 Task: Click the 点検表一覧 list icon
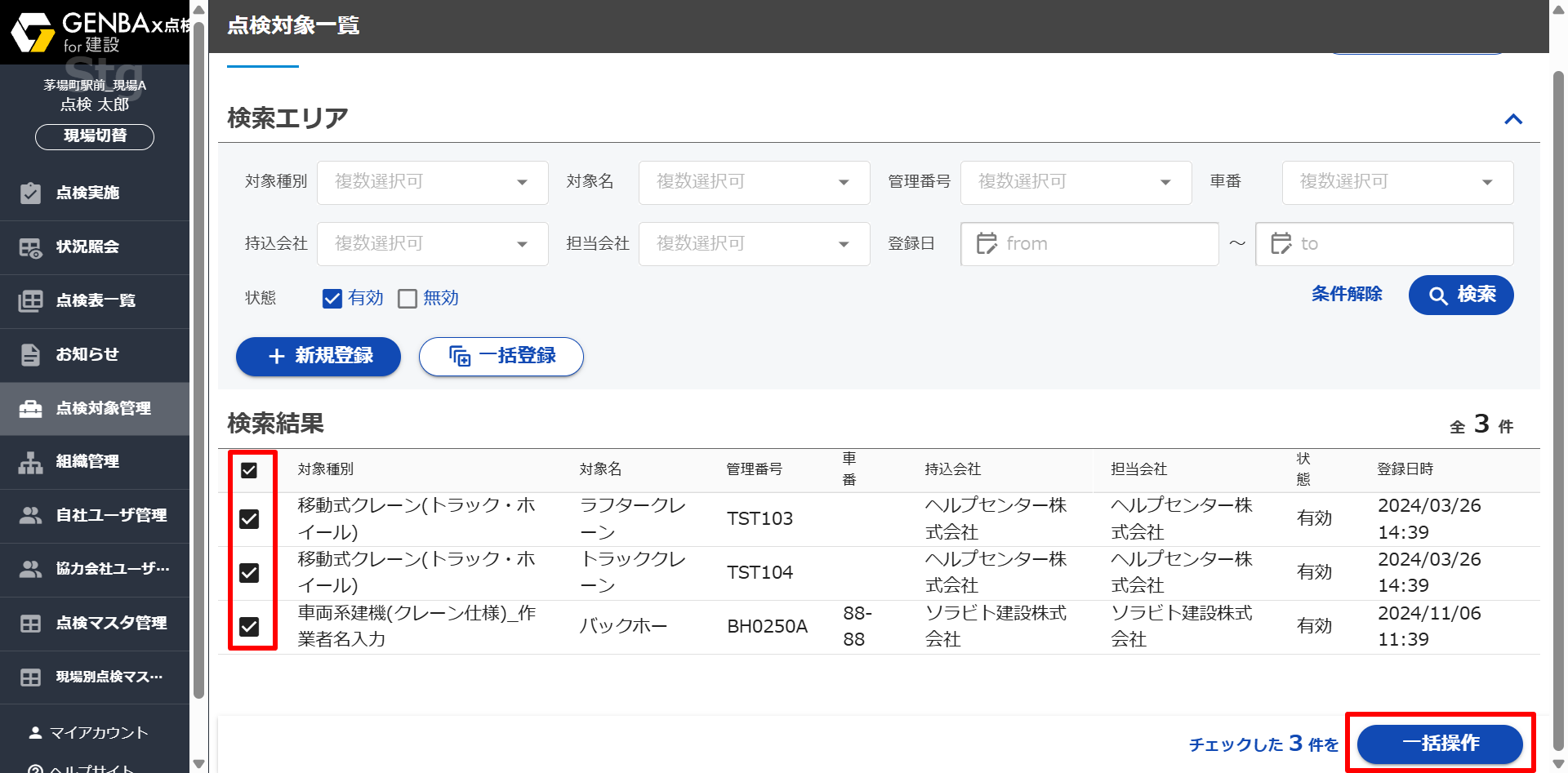pyautogui.click(x=30, y=301)
